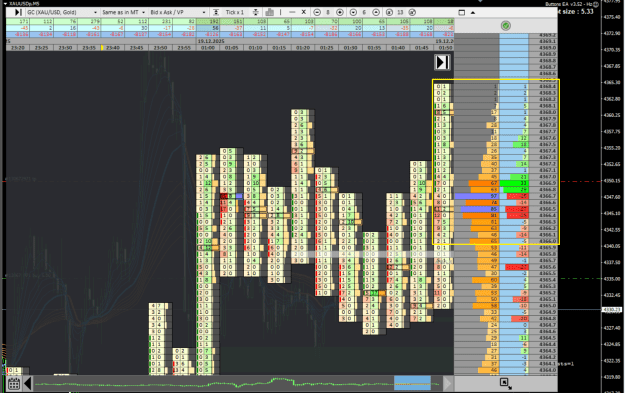625x393 pixels.
Task: Click the down-arrow circle beside value 6
Action: (353, 12)
